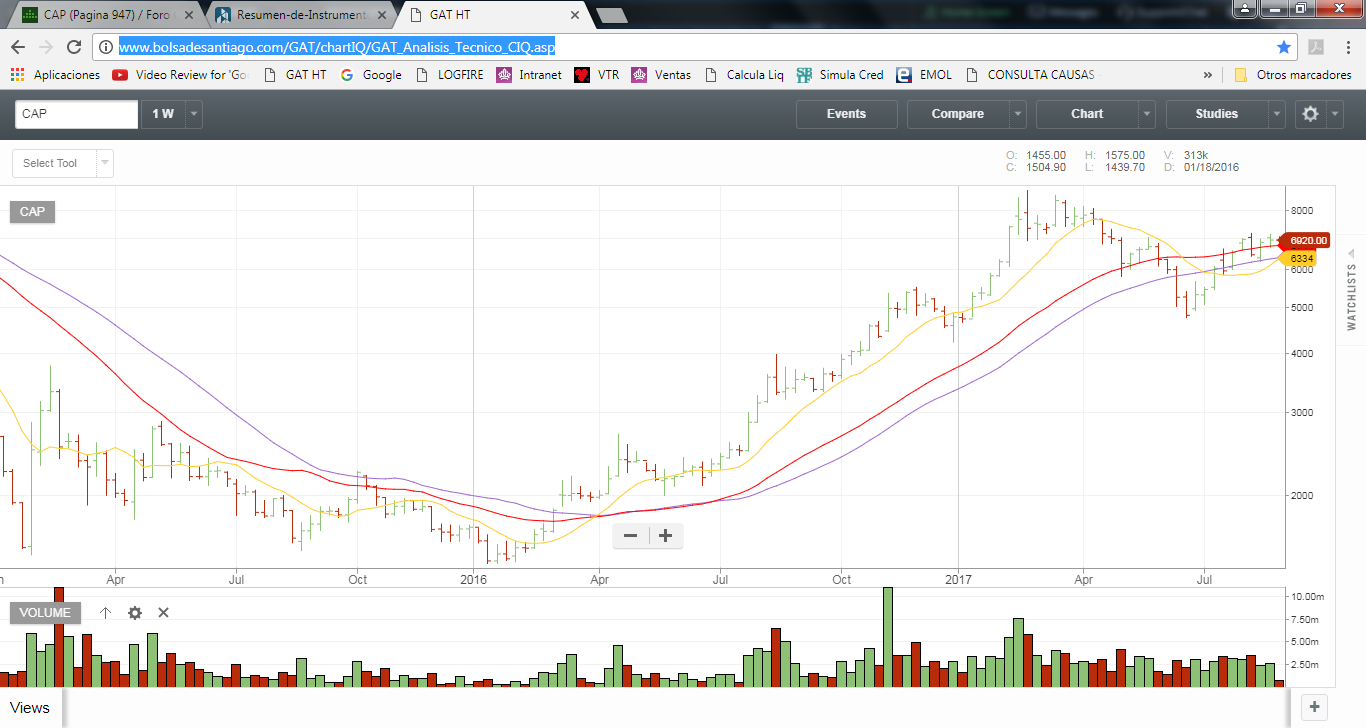The width and height of the screenshot is (1366, 728).
Task: Open the VTR bookmark
Action: pos(597,75)
